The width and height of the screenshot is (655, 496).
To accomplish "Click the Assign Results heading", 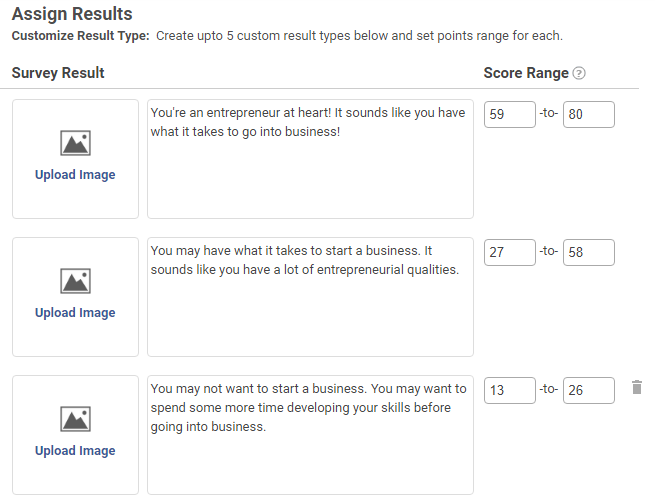I will tap(72, 15).
